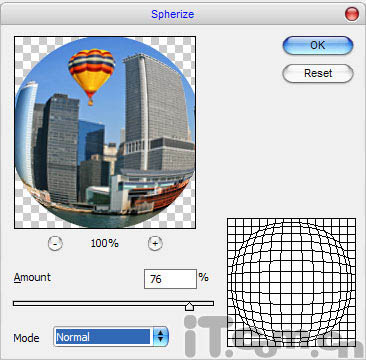Image resolution: width=366 pixels, height=360 pixels.
Task: Click the Mode label
Action: click(26, 338)
